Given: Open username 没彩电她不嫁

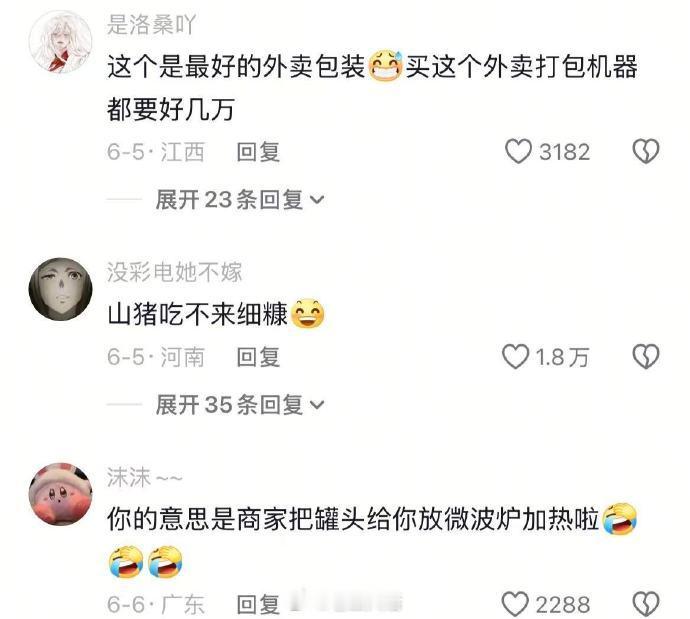Looking at the screenshot, I should (174, 272).
